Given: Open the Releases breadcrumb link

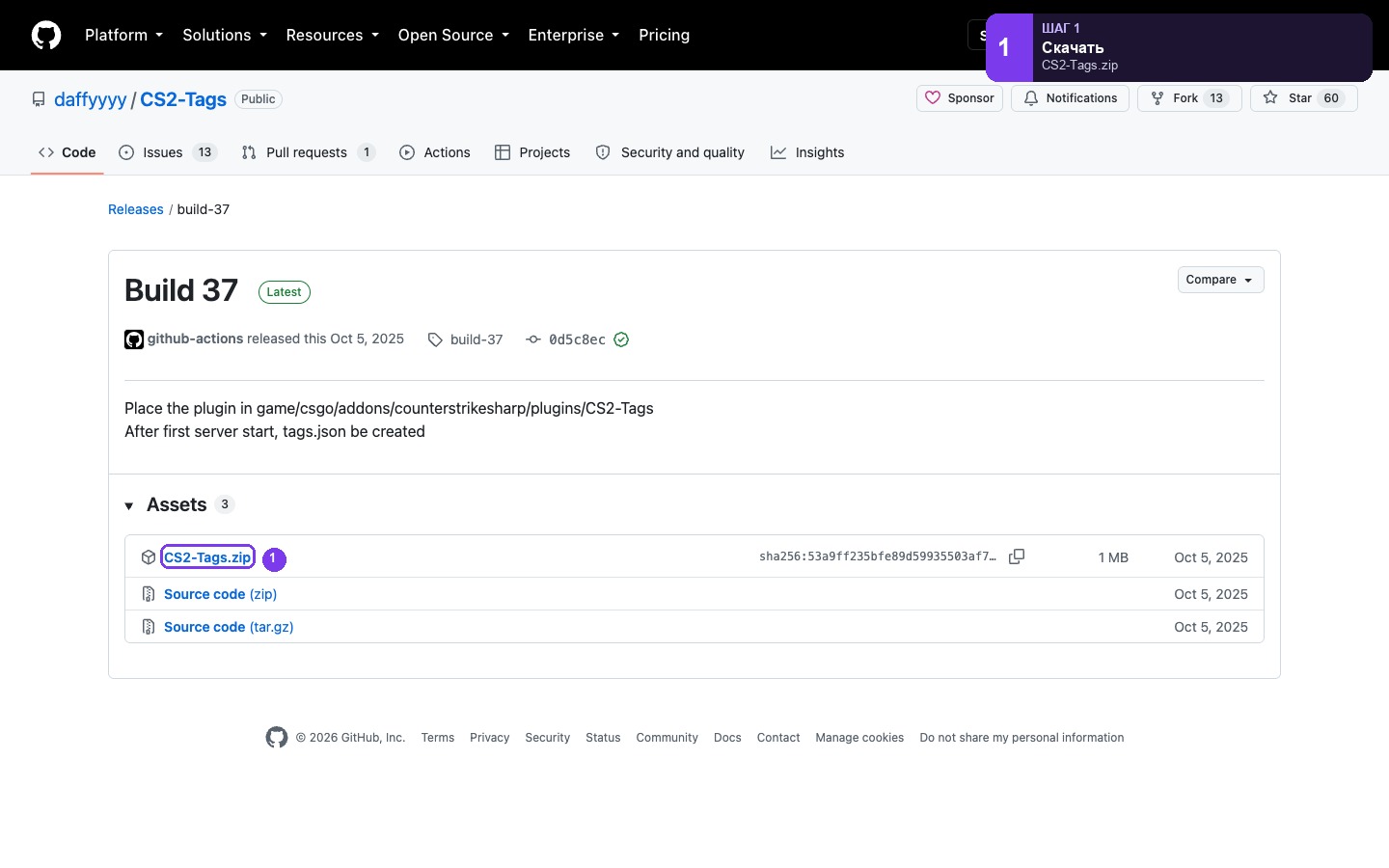Looking at the screenshot, I should click(136, 209).
